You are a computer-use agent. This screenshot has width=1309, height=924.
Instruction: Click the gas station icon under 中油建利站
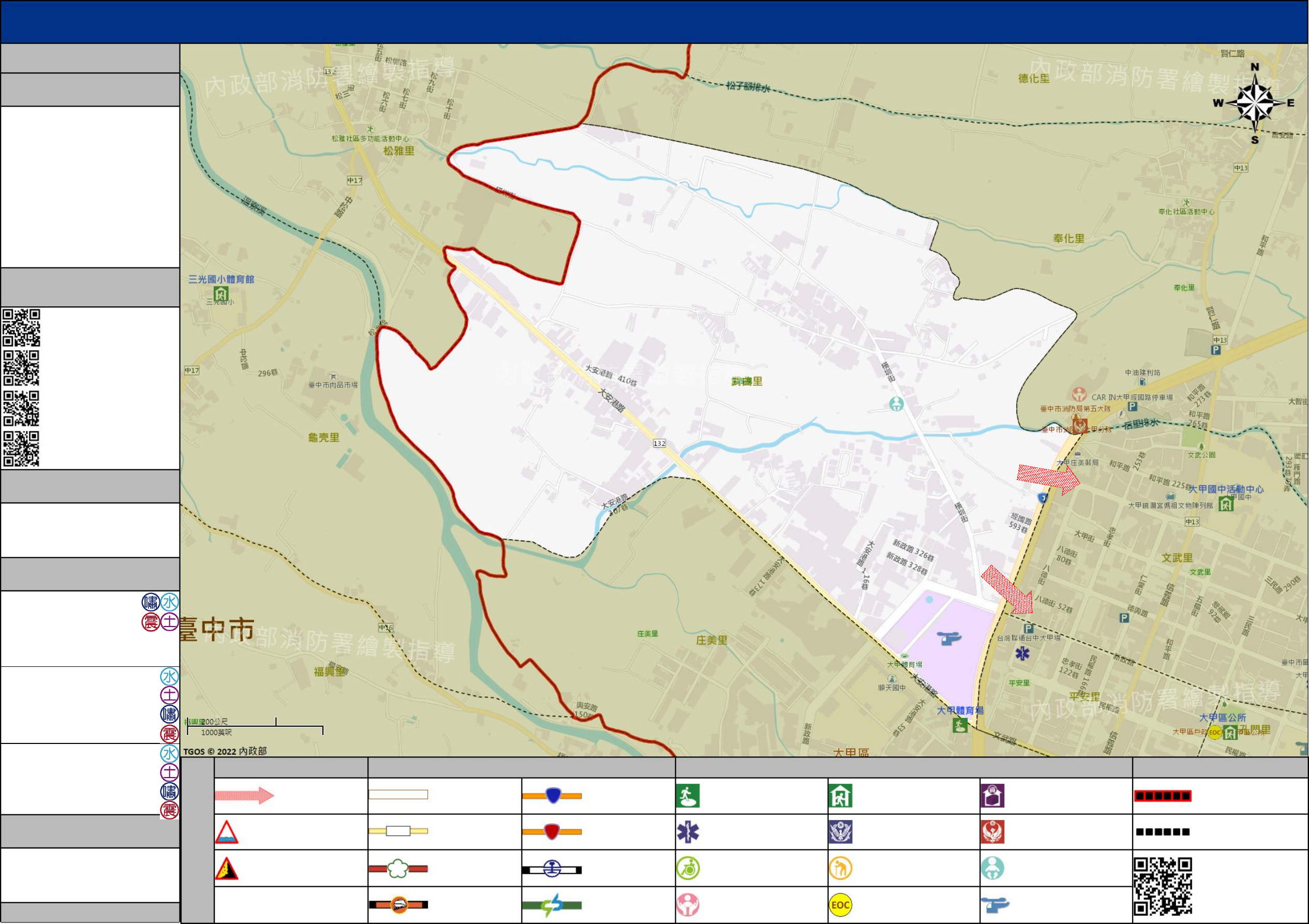pyautogui.click(x=1142, y=382)
